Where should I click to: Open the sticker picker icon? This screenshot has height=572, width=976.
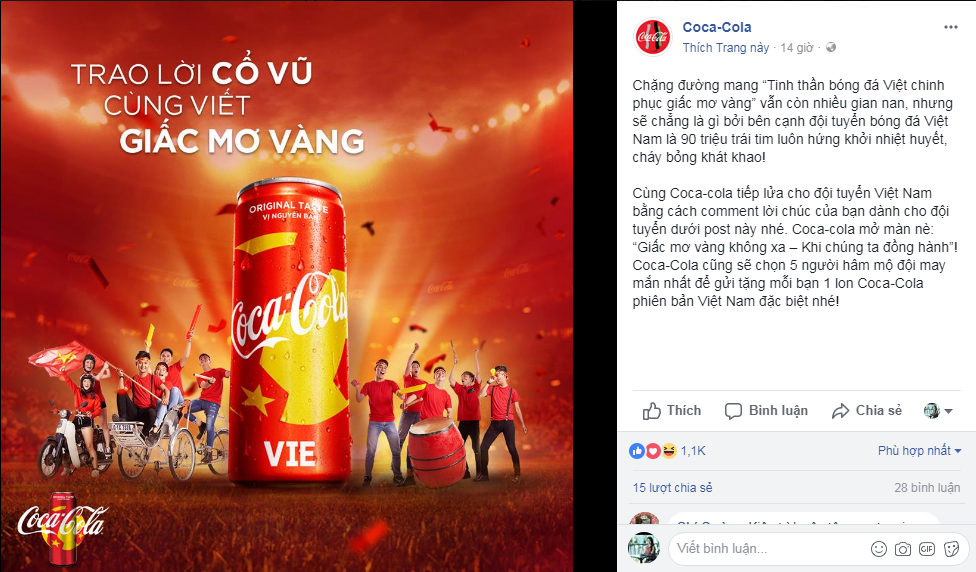(951, 548)
